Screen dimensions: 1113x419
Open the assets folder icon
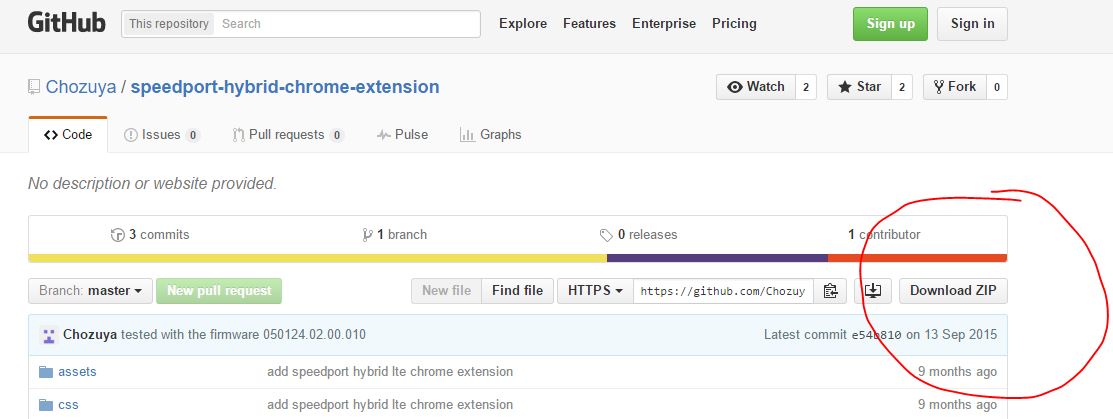click(x=45, y=372)
